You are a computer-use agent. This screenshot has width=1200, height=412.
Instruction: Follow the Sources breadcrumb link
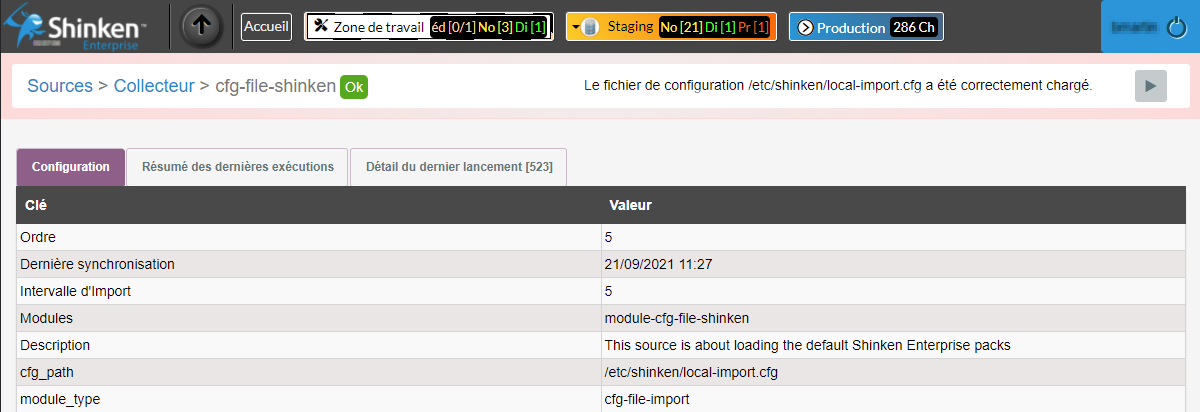(59, 86)
